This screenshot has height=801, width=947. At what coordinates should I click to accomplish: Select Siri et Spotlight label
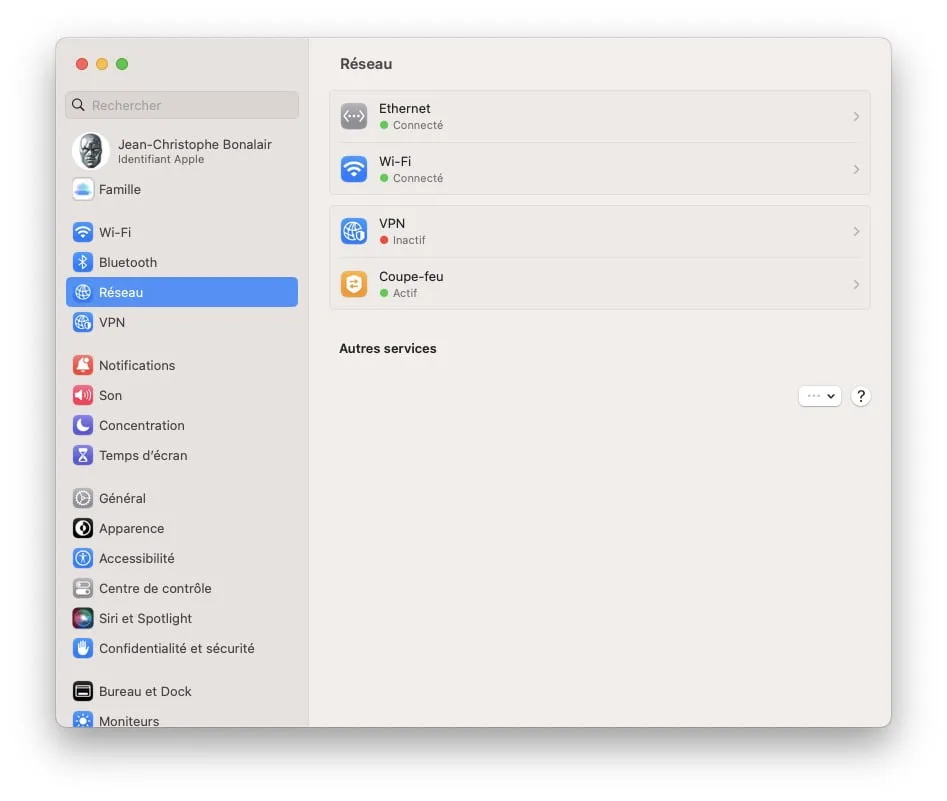click(x=145, y=619)
